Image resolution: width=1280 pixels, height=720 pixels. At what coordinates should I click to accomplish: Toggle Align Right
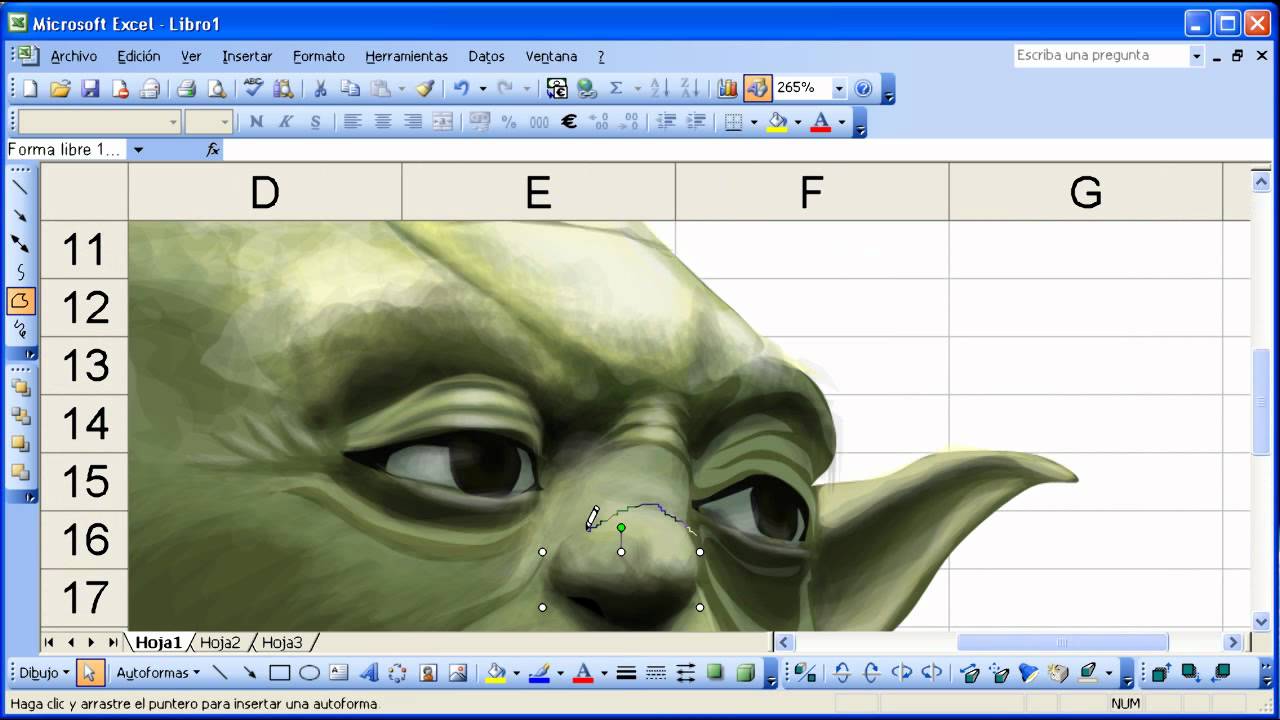tap(412, 122)
